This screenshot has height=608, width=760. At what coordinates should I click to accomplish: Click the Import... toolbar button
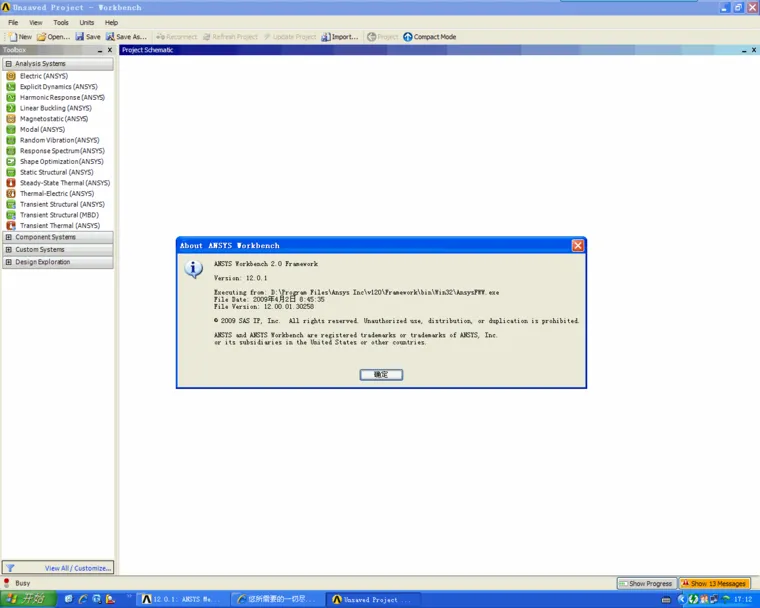(340, 37)
